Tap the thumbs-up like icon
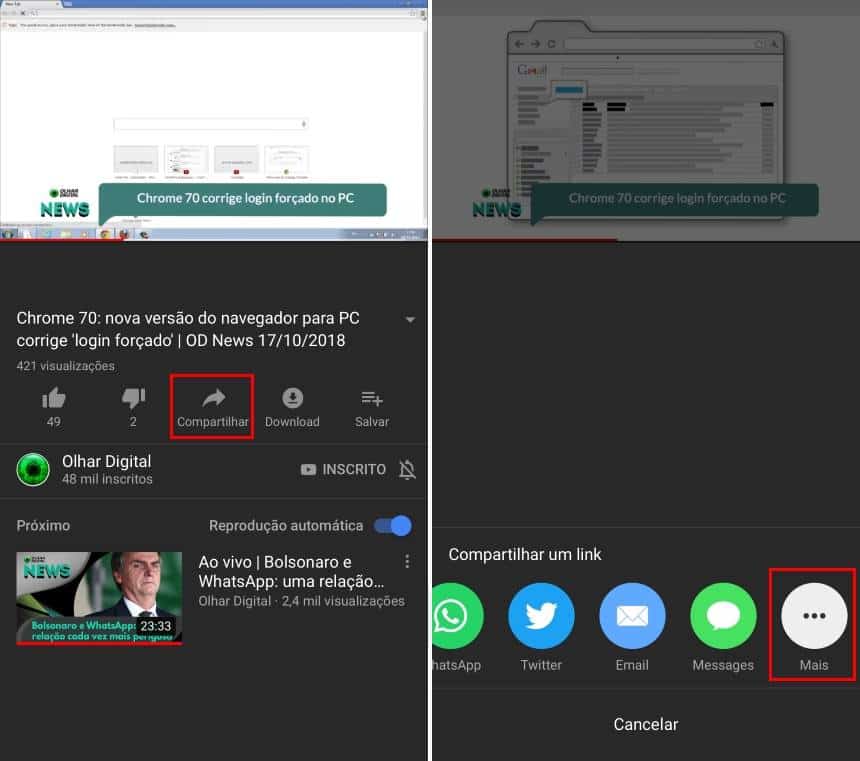 54,398
